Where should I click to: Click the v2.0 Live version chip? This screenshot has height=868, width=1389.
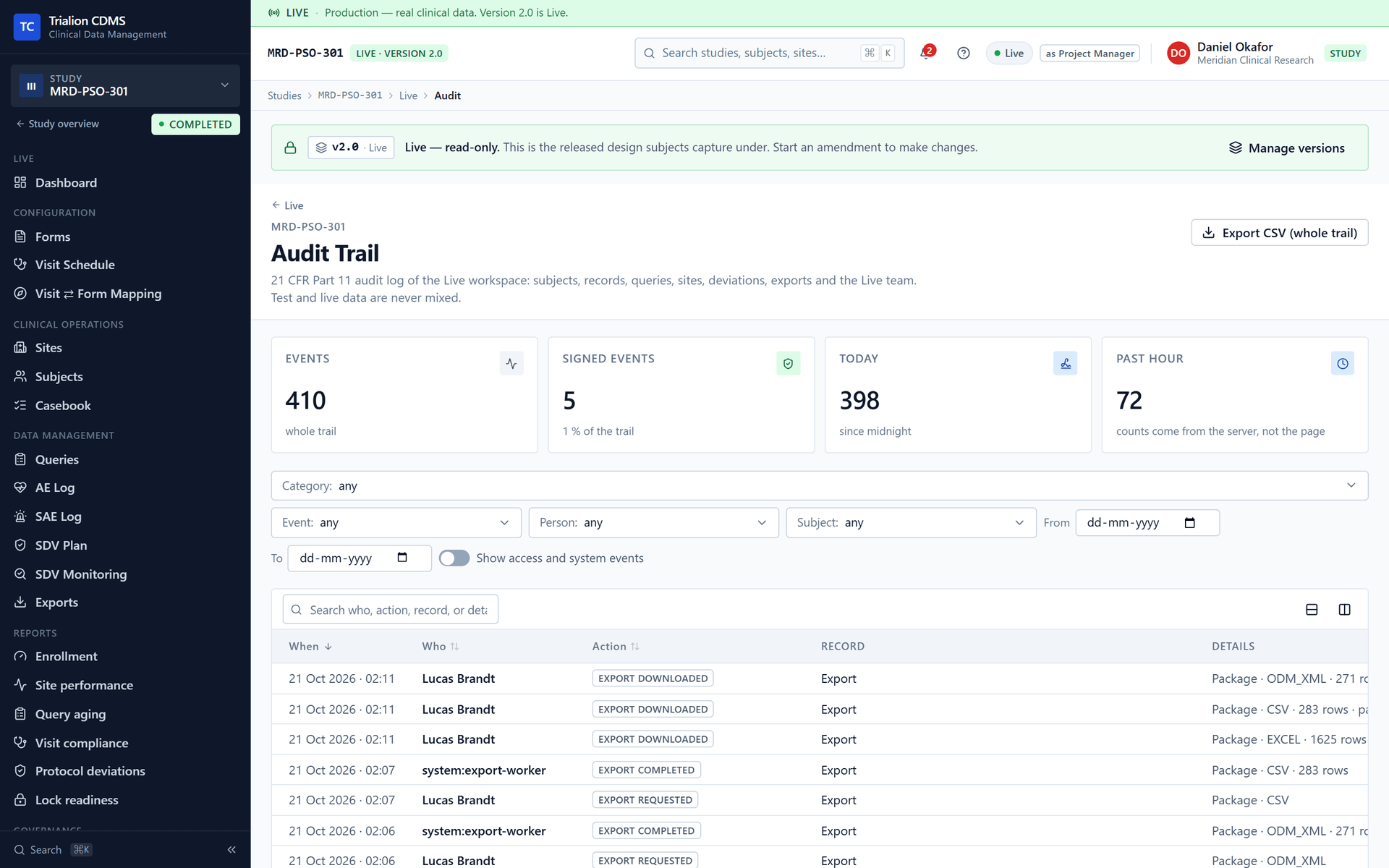tap(351, 148)
